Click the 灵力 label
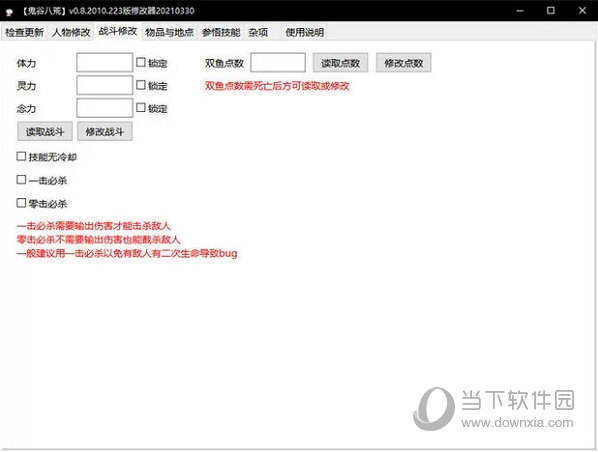 point(26,86)
